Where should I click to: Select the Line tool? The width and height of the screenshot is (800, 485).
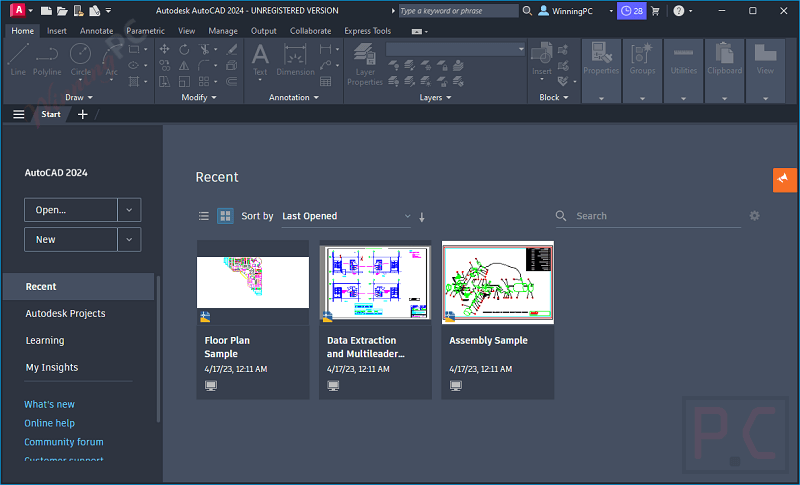point(18,60)
